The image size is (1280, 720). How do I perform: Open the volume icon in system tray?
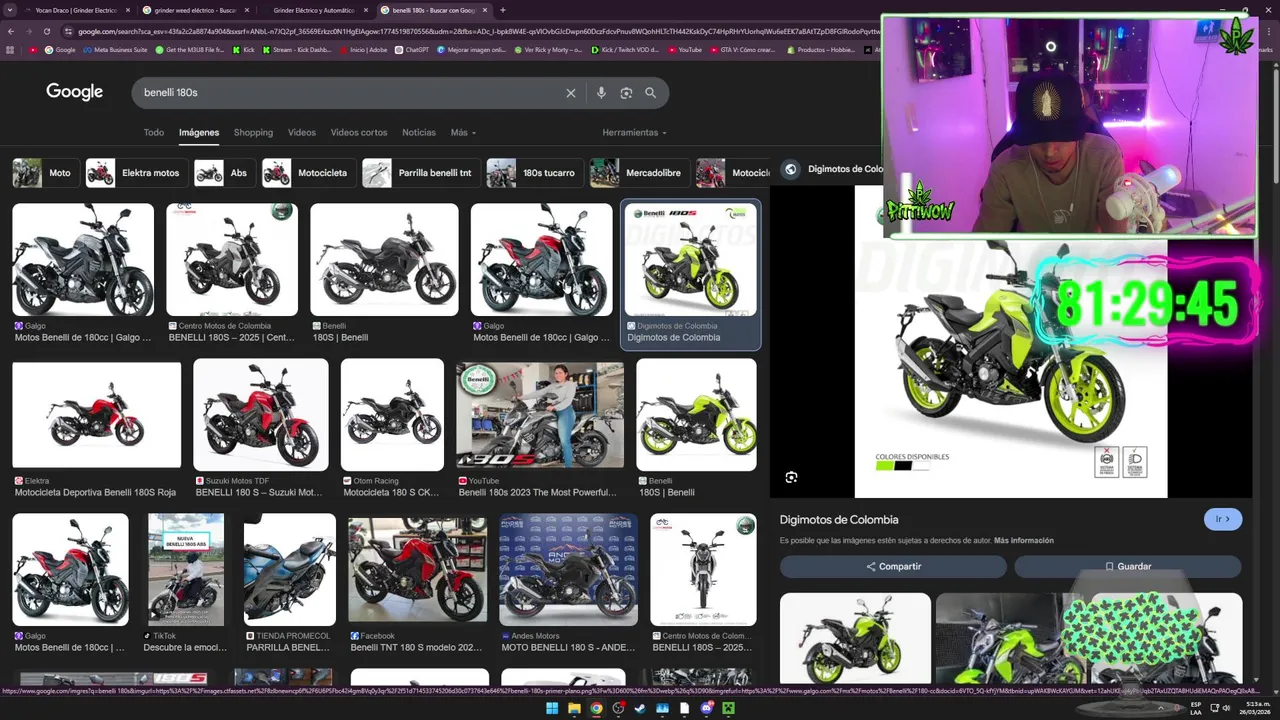pyautogui.click(x=1227, y=708)
